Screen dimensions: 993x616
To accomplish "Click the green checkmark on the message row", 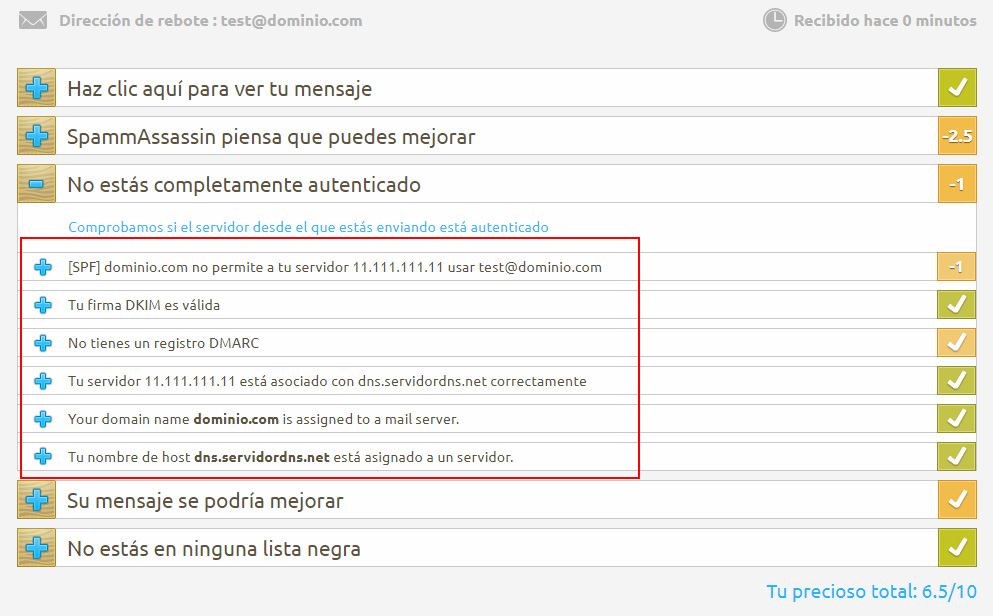I will [956, 88].
